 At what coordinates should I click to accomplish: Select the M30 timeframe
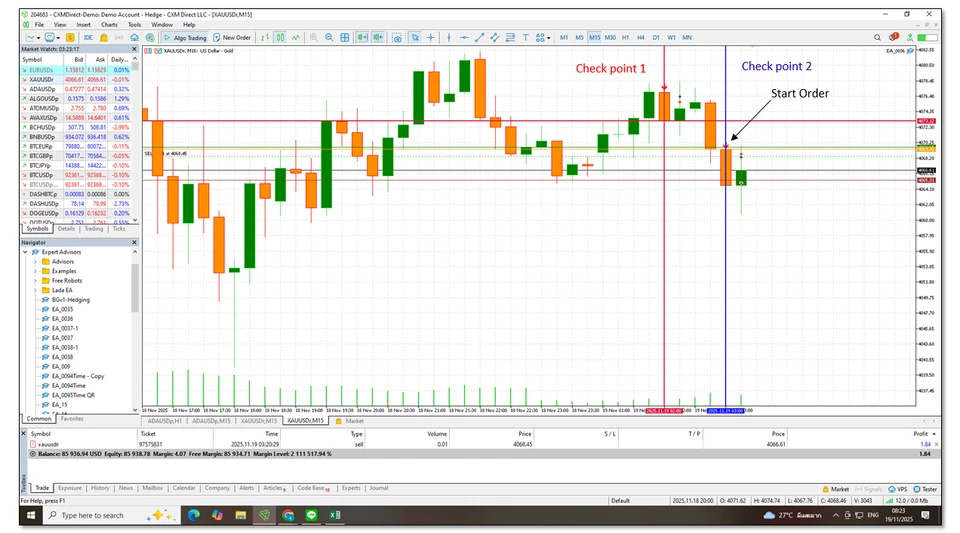tap(610, 37)
